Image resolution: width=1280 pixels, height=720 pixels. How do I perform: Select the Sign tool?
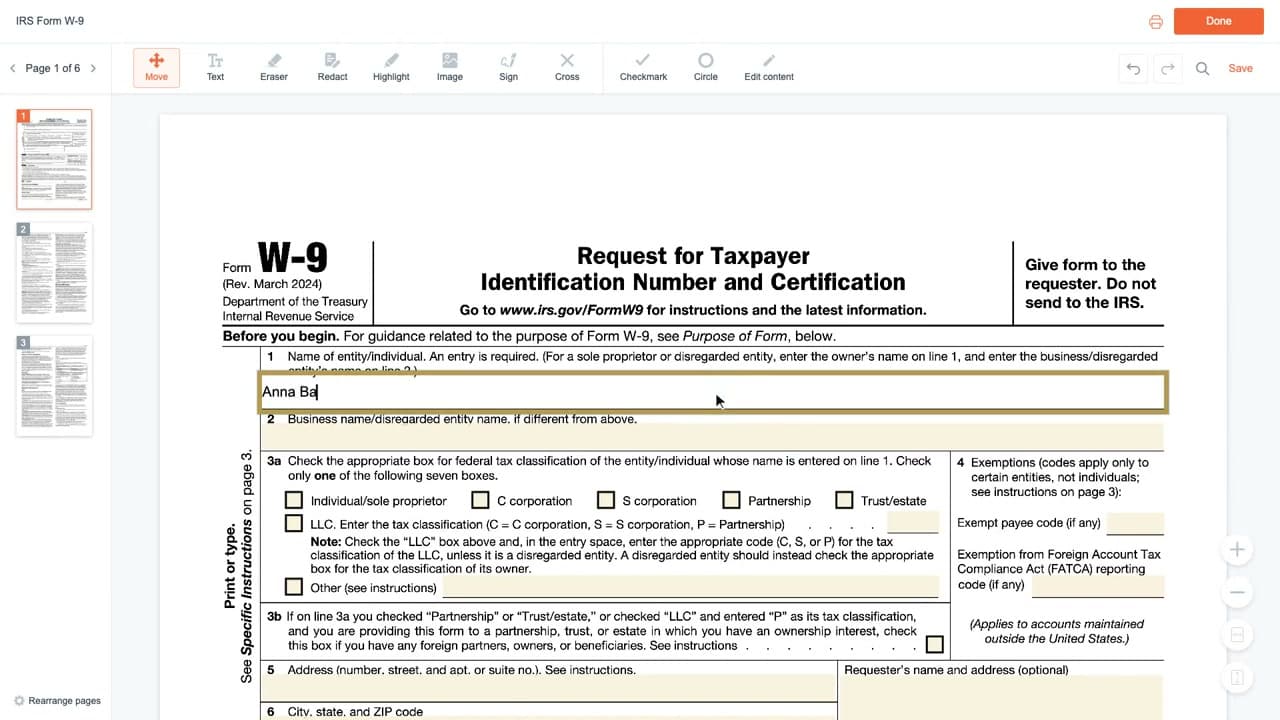pos(508,67)
